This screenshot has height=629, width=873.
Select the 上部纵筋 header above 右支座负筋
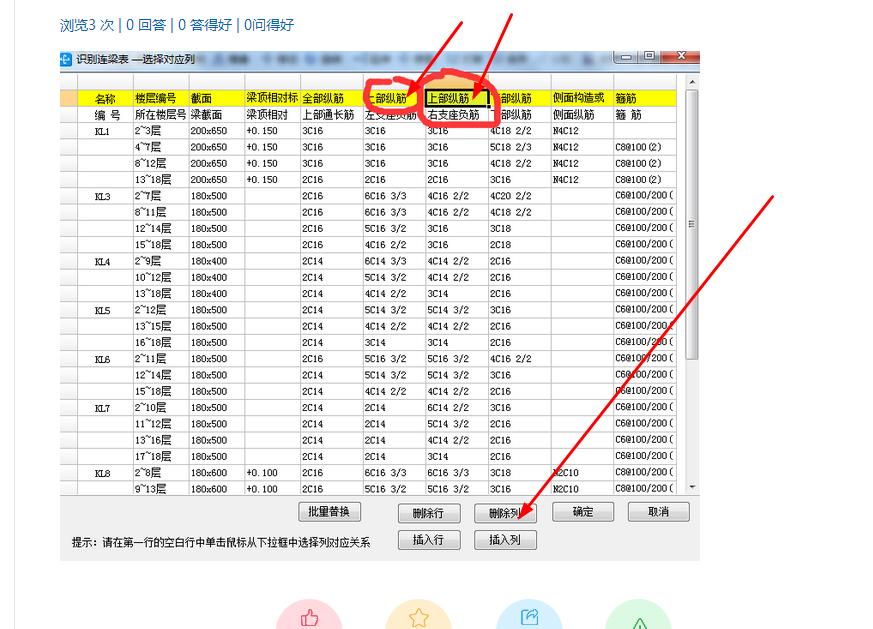pyautogui.click(x=456, y=99)
